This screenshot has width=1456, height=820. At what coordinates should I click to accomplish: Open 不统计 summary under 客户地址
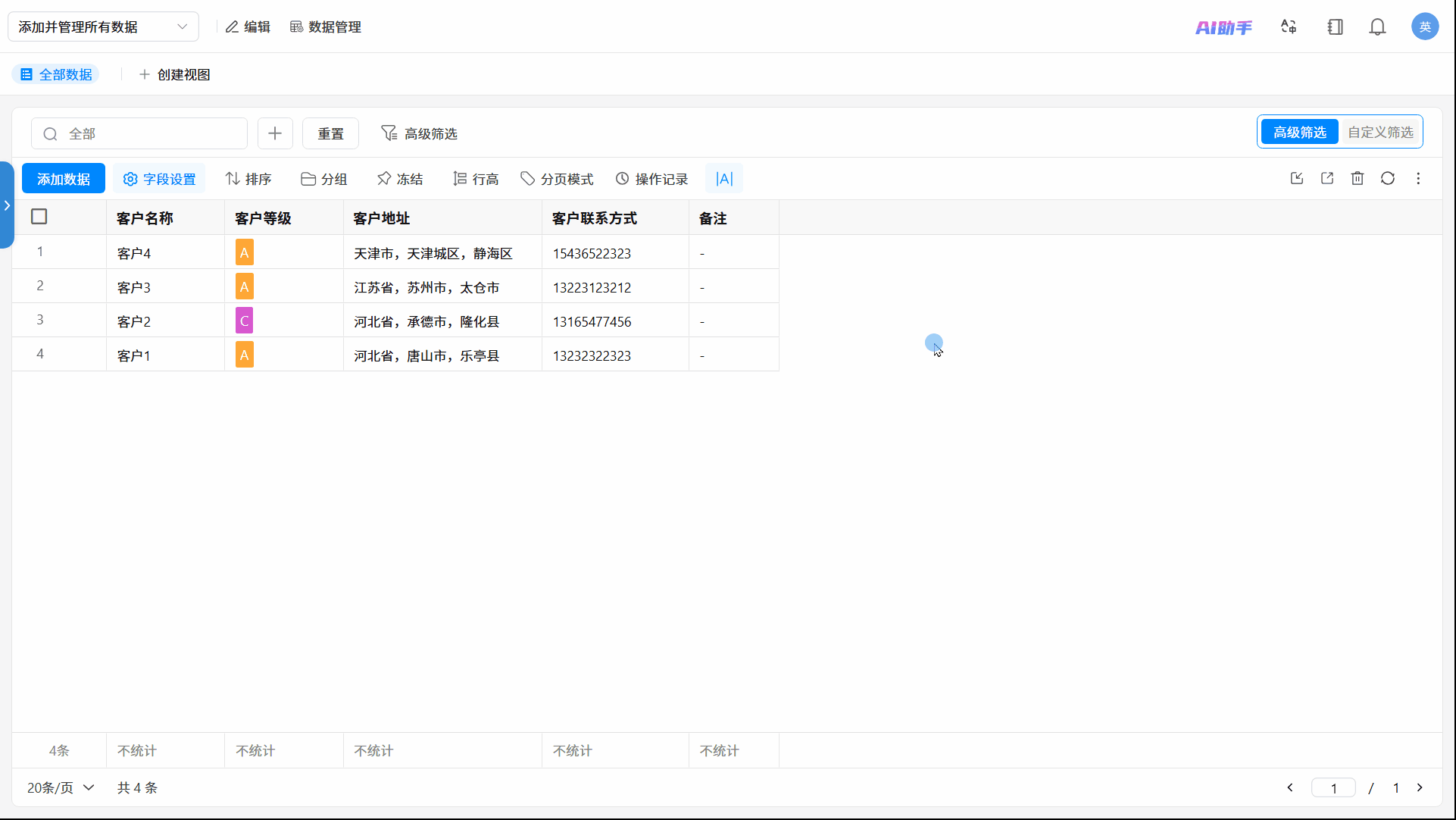443,750
